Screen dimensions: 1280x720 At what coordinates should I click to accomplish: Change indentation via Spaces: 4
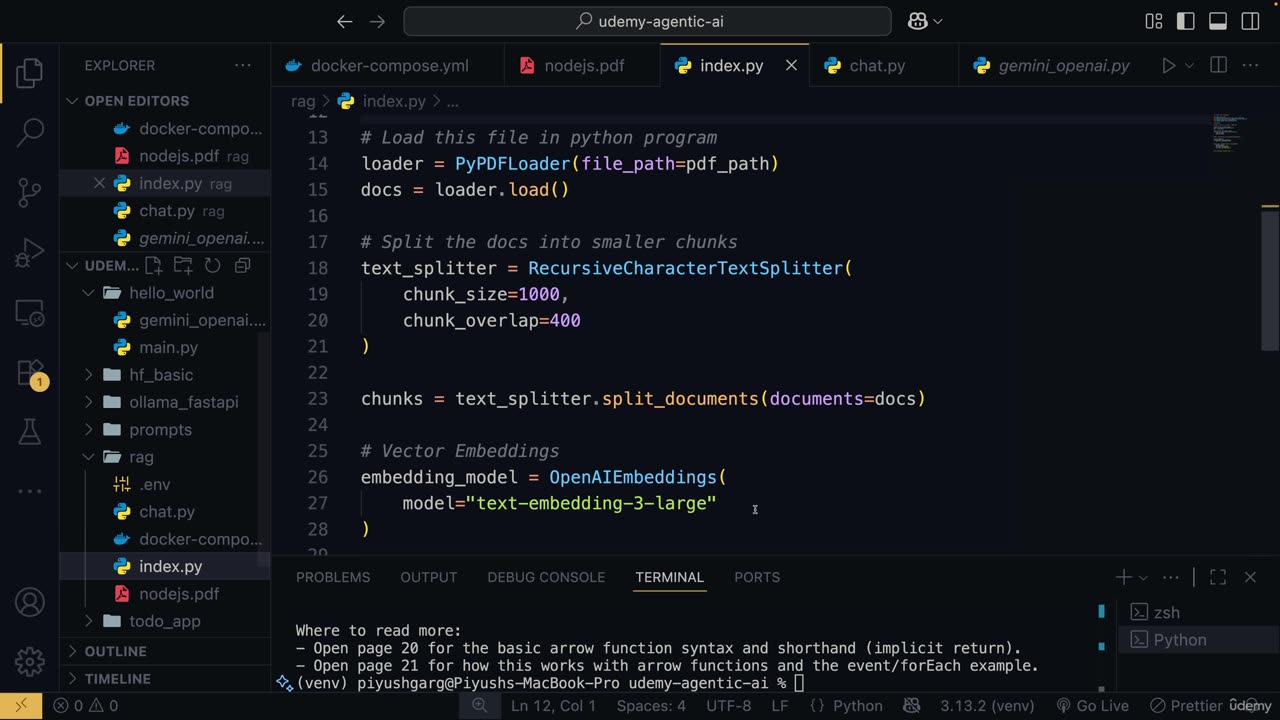click(651, 706)
